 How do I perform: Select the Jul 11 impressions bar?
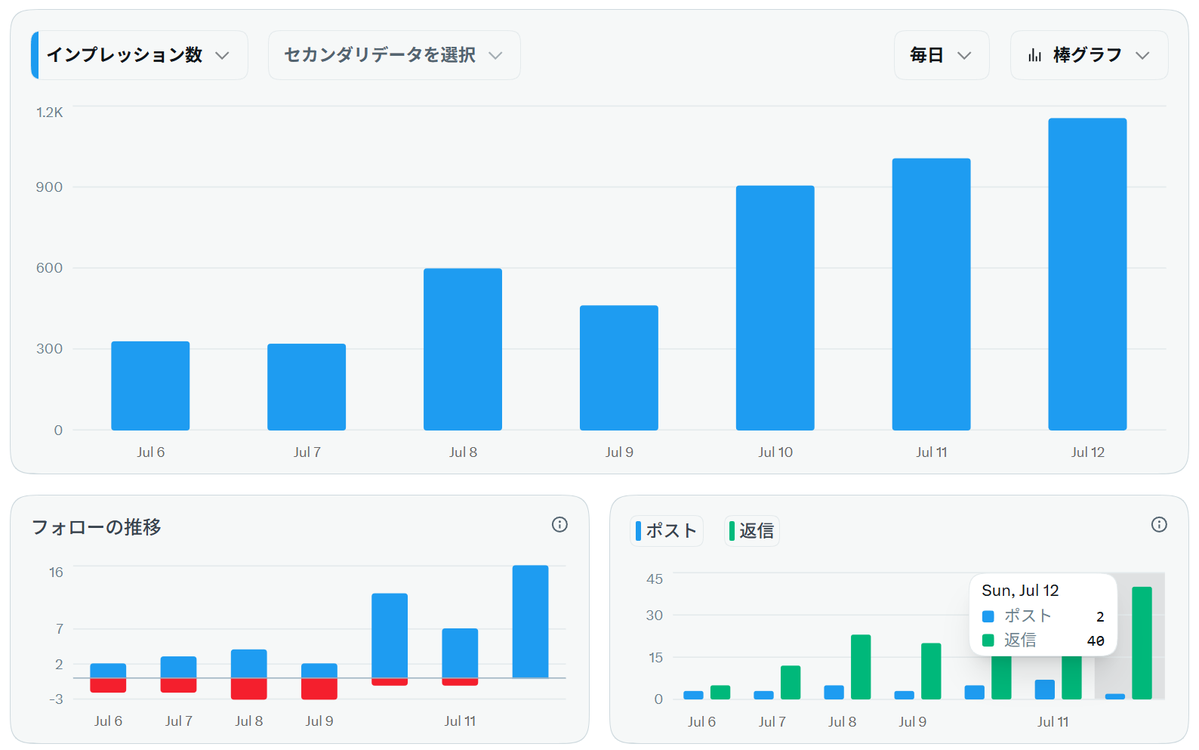tap(931, 294)
